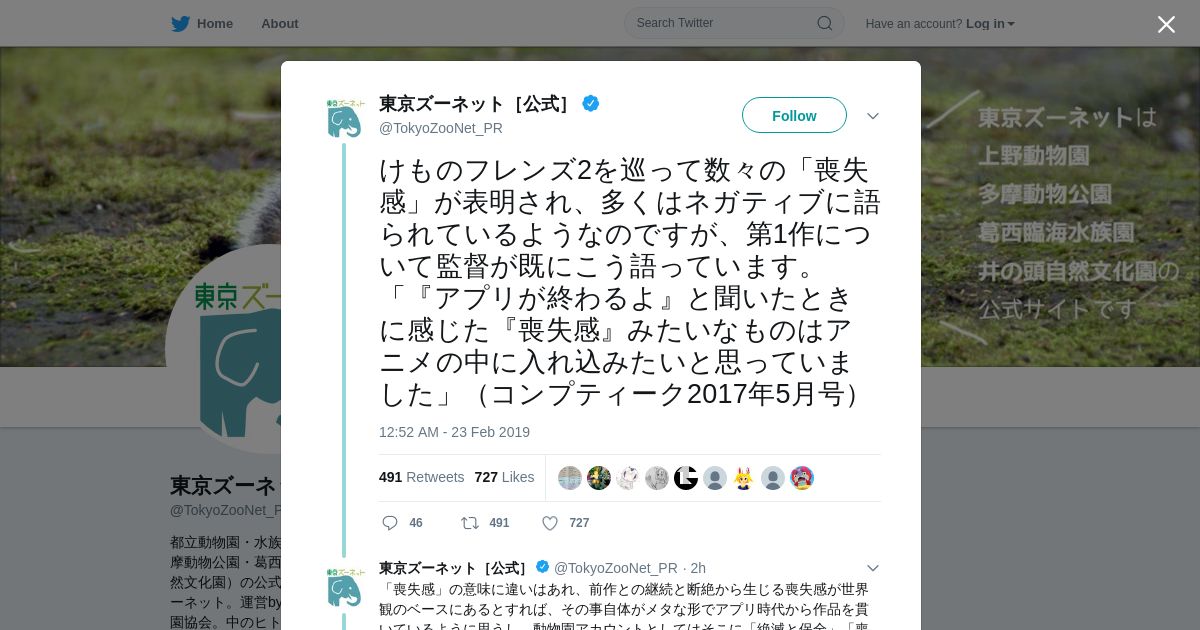Open the 12:52 AM - 23 Feb 2019 timestamp
The width and height of the screenshot is (1200, 630).
click(454, 432)
